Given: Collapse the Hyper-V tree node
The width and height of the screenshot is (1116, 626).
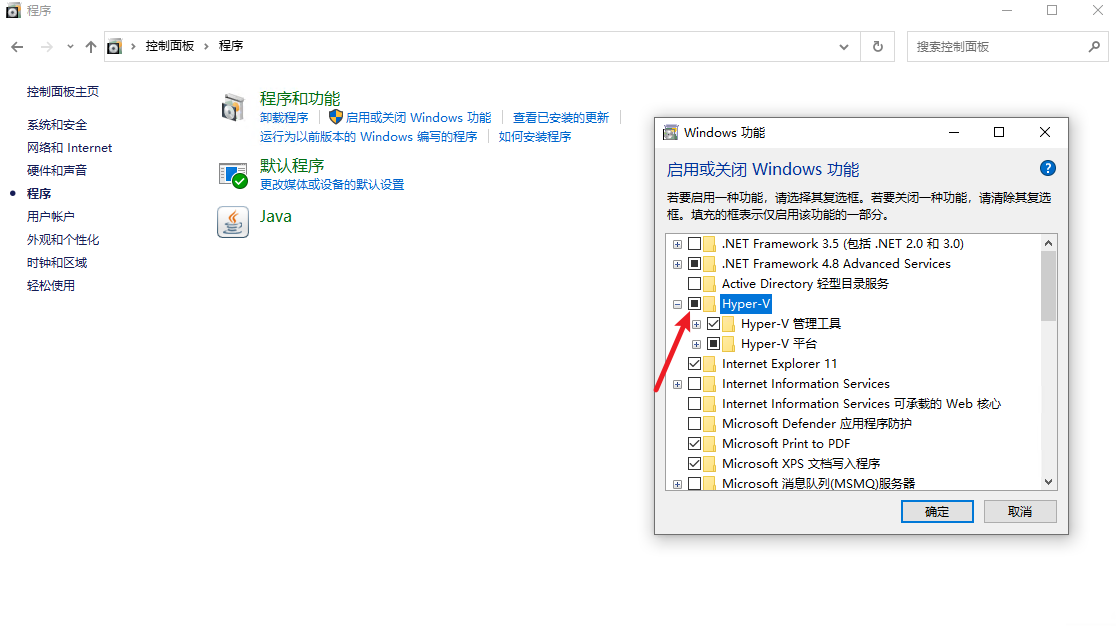Looking at the screenshot, I should coord(677,304).
